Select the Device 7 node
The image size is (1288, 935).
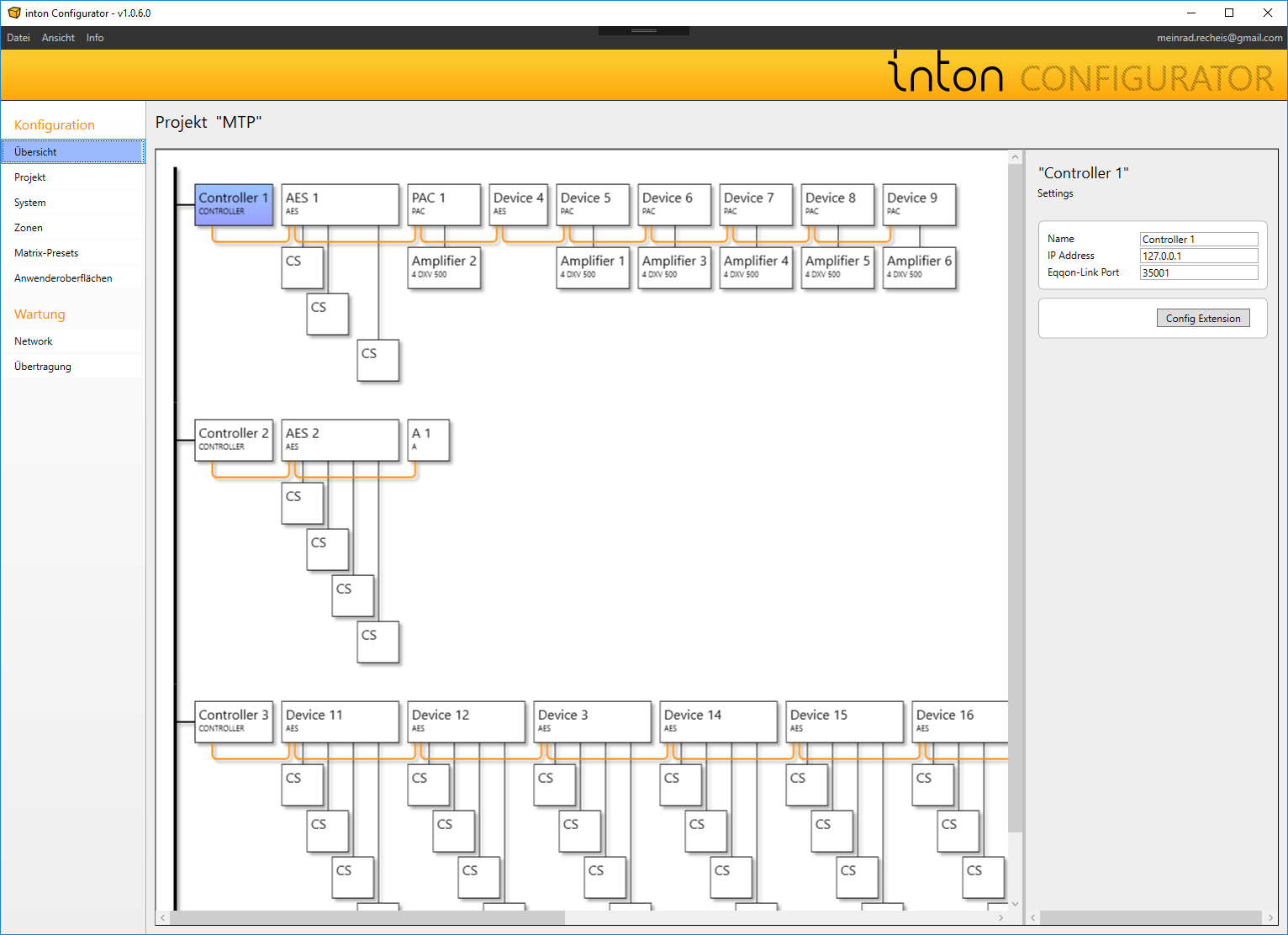[x=756, y=204]
